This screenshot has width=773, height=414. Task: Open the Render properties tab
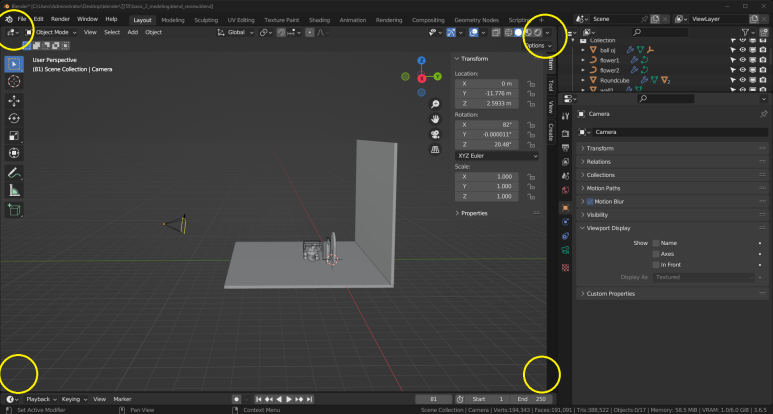(565, 134)
